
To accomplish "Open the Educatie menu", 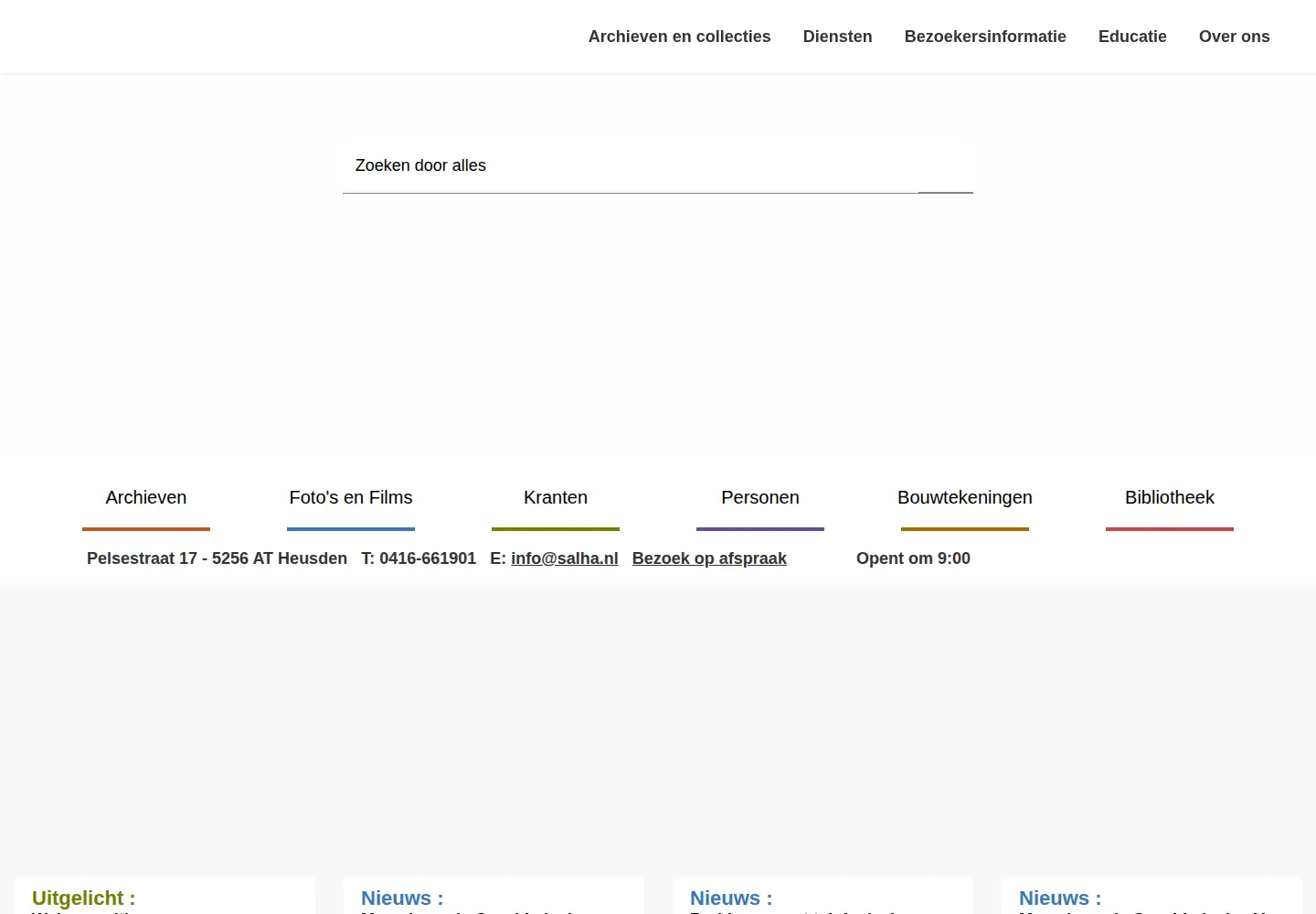I will coord(1132,37).
